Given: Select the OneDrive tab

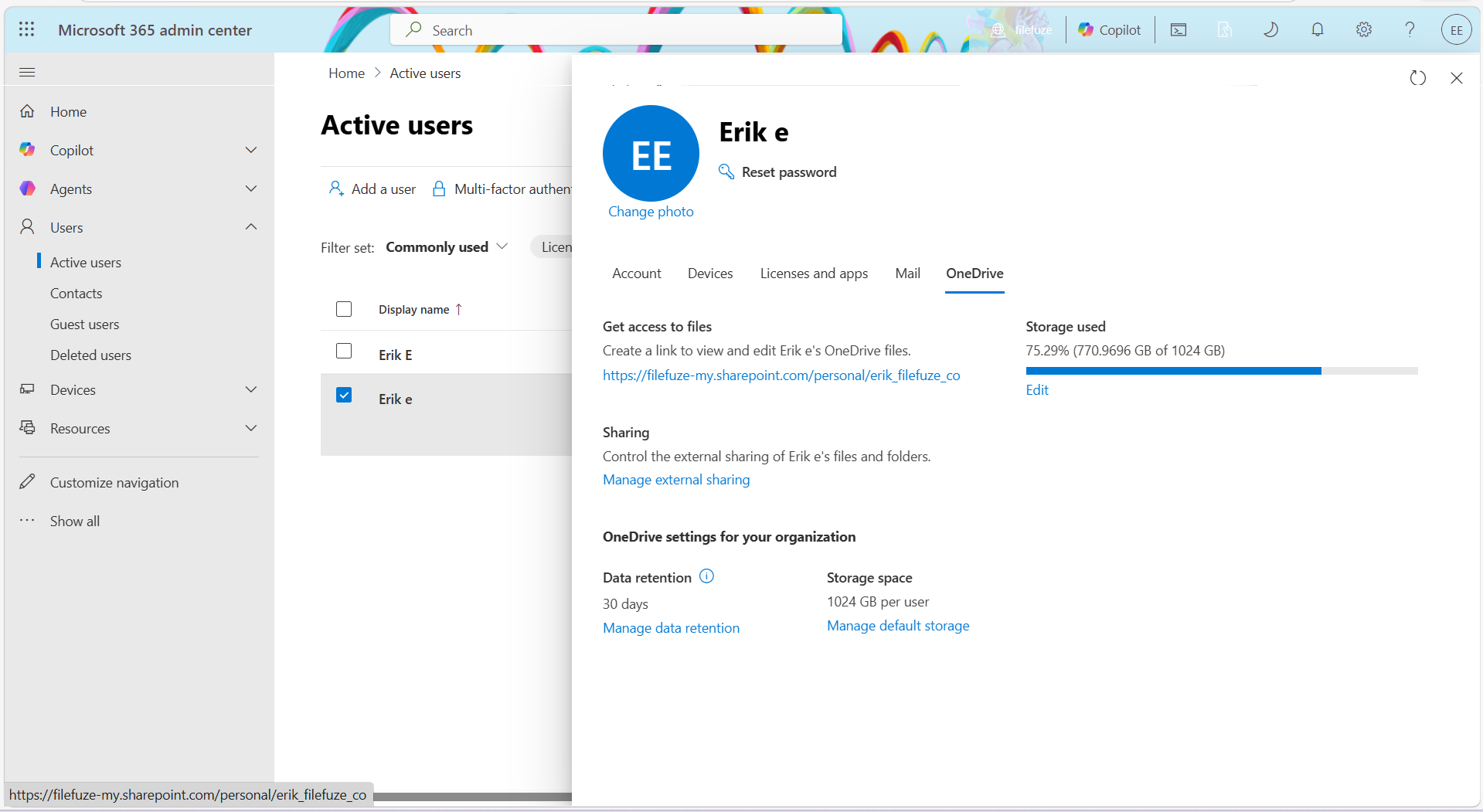Looking at the screenshot, I should pyautogui.click(x=974, y=273).
